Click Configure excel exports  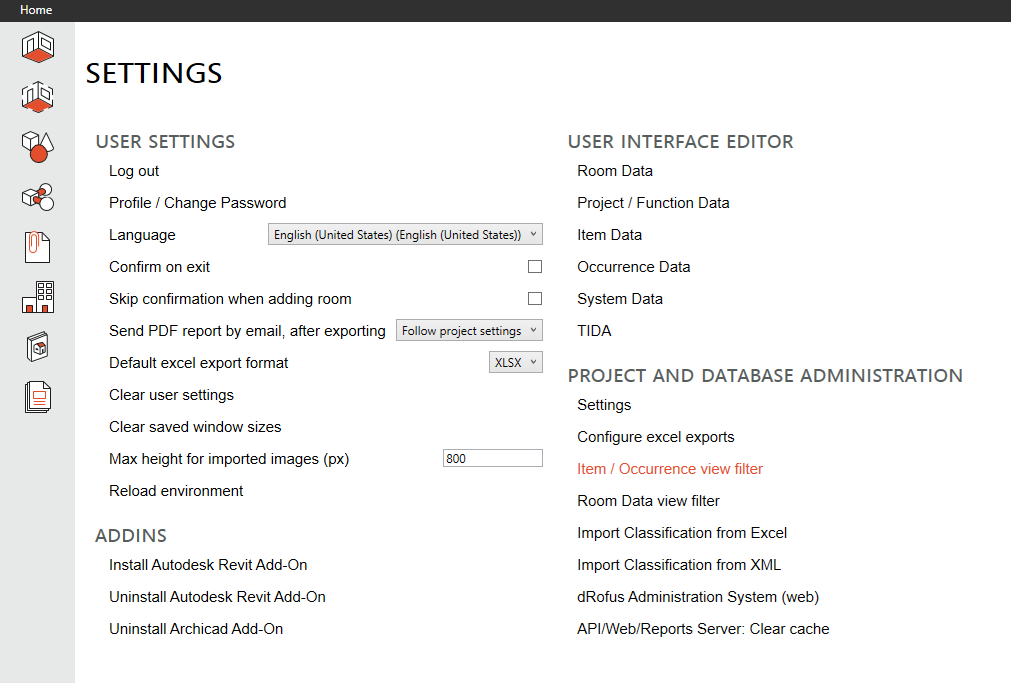click(656, 437)
